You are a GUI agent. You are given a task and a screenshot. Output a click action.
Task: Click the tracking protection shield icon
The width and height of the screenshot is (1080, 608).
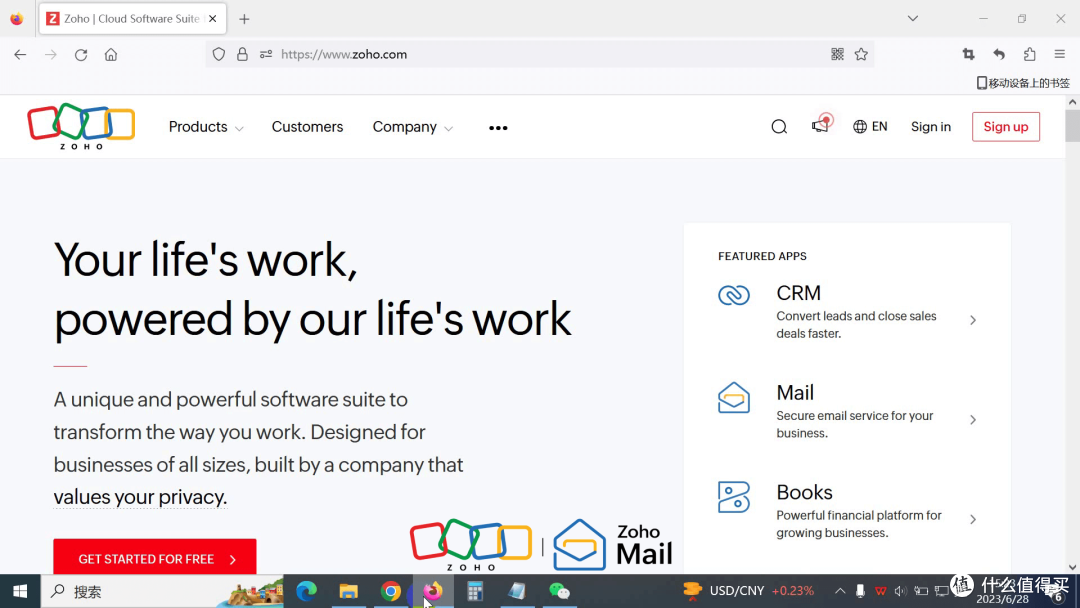tap(218, 54)
